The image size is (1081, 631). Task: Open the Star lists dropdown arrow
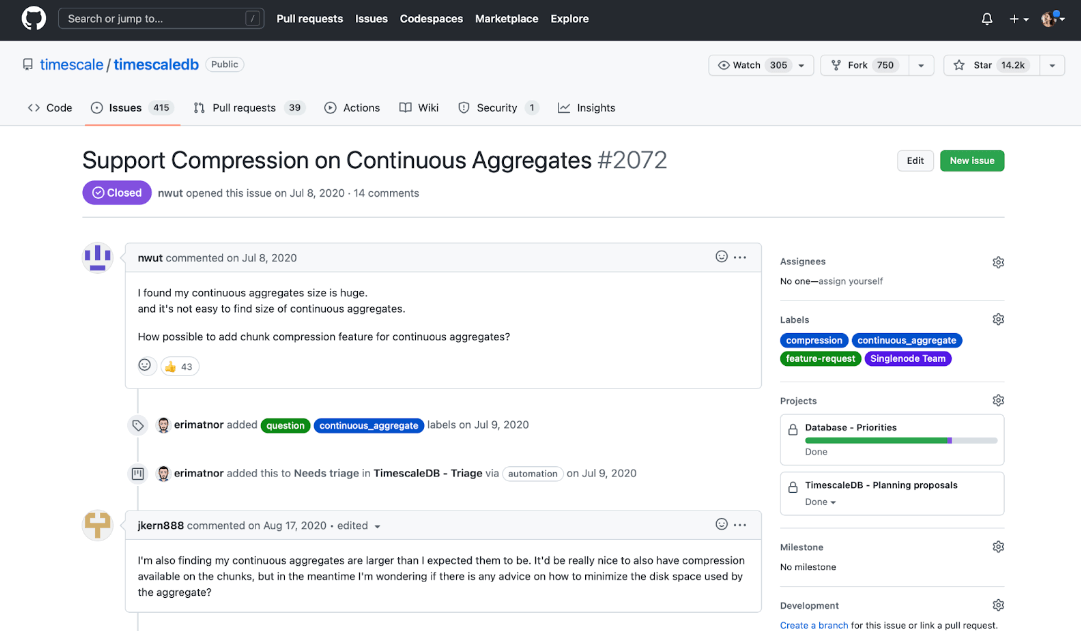tap(1051, 65)
